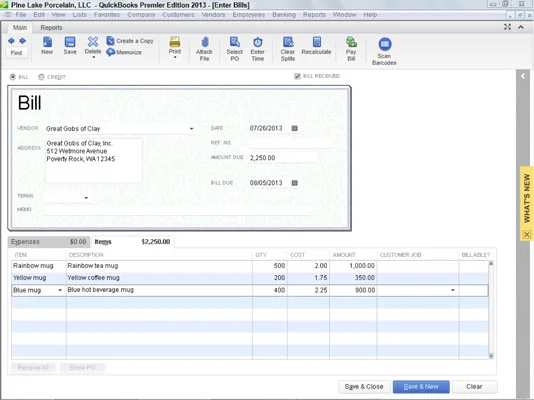Open the Vendors menu
The width and height of the screenshot is (534, 400).
click(x=213, y=15)
